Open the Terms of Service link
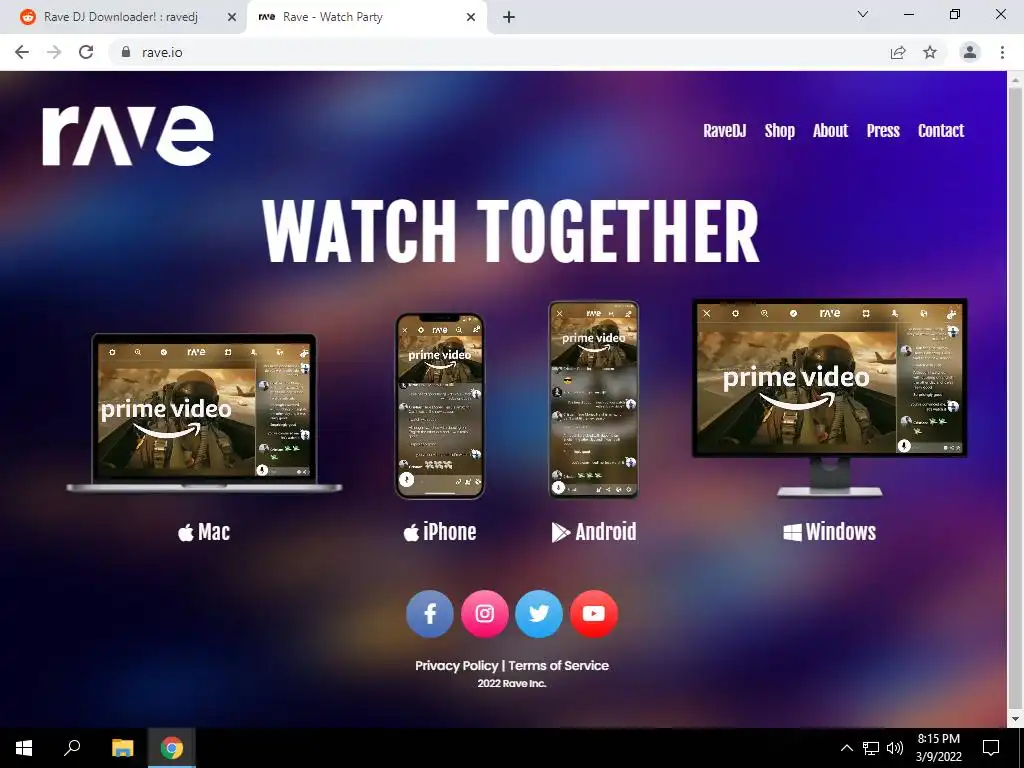This screenshot has width=1024, height=768. point(558,665)
